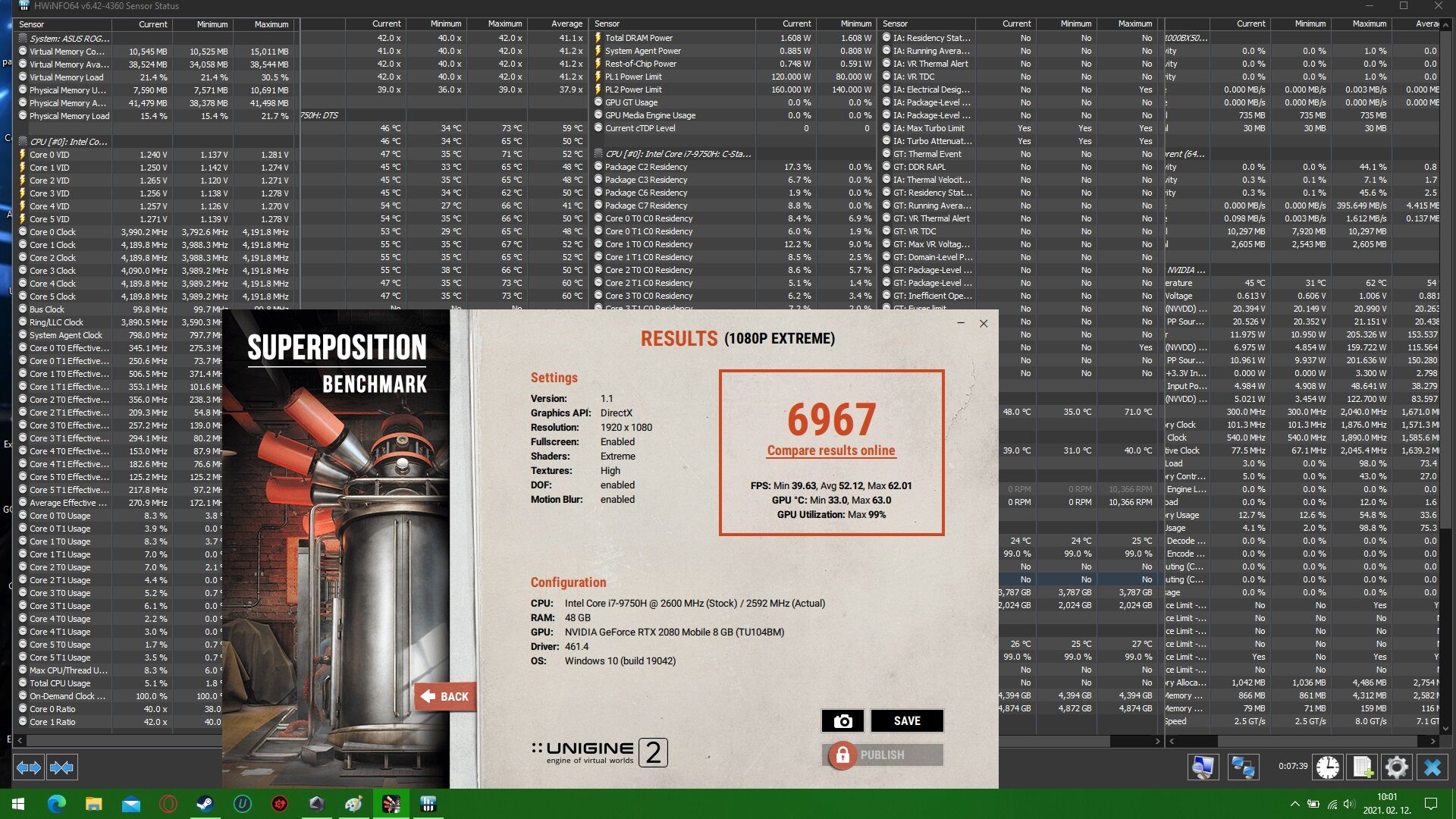
Task: Click the log file add icon
Action: click(x=1362, y=767)
